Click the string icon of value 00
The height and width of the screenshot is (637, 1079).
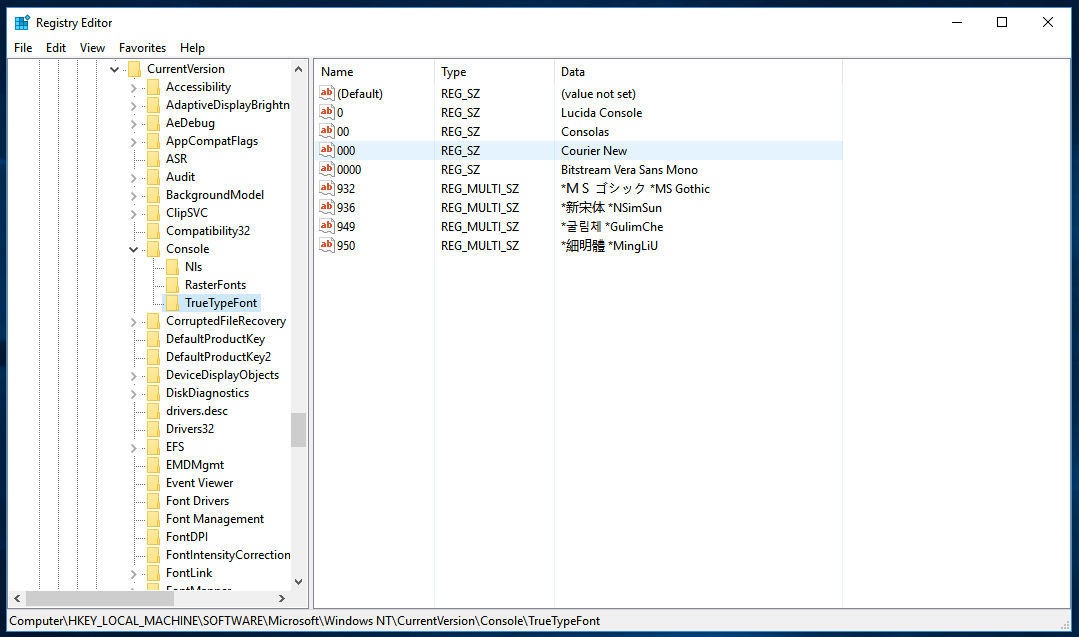click(327, 131)
